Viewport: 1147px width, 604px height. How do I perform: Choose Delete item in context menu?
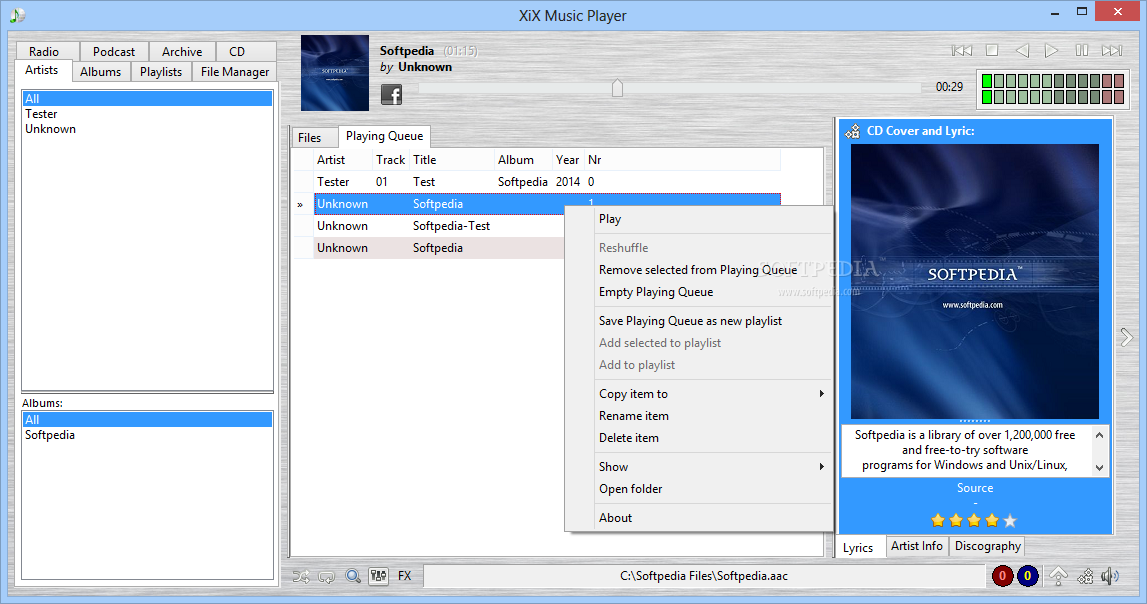click(x=699, y=437)
